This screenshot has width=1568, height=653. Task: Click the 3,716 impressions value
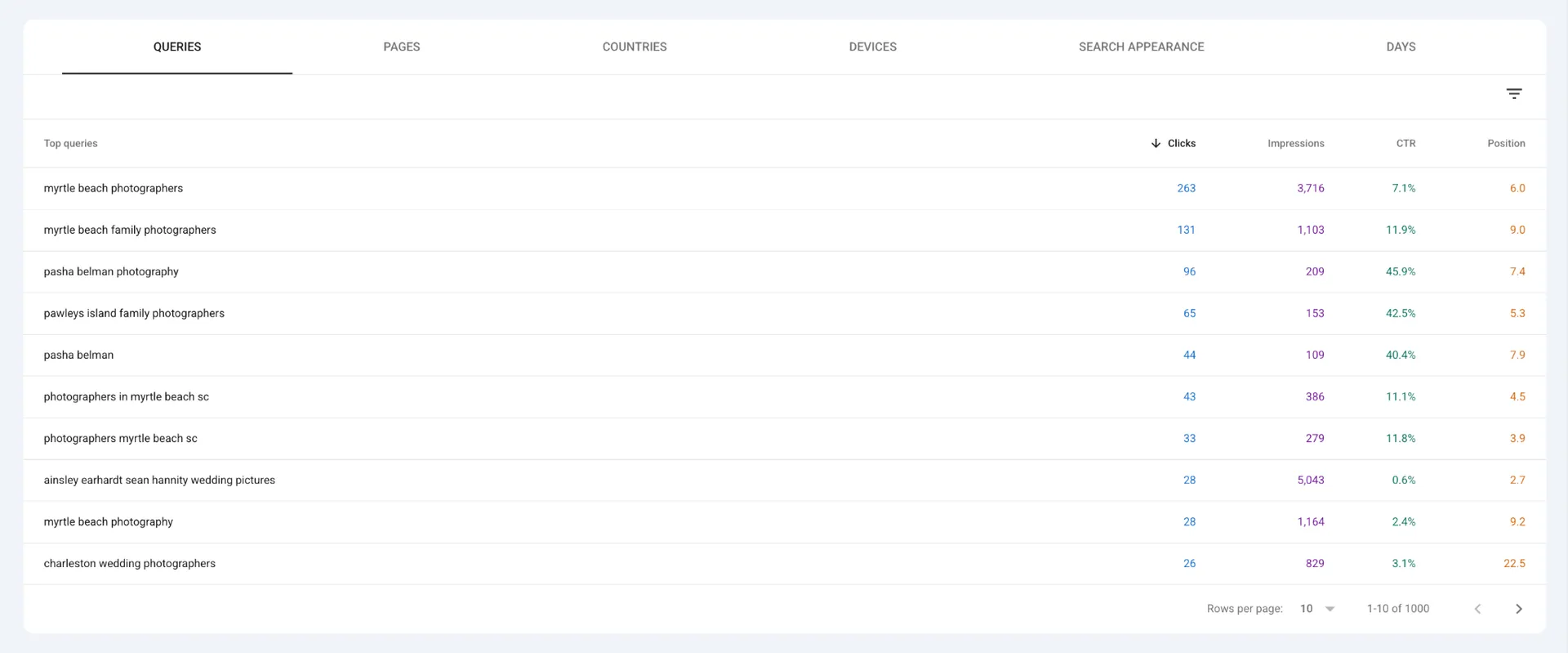tap(1311, 188)
